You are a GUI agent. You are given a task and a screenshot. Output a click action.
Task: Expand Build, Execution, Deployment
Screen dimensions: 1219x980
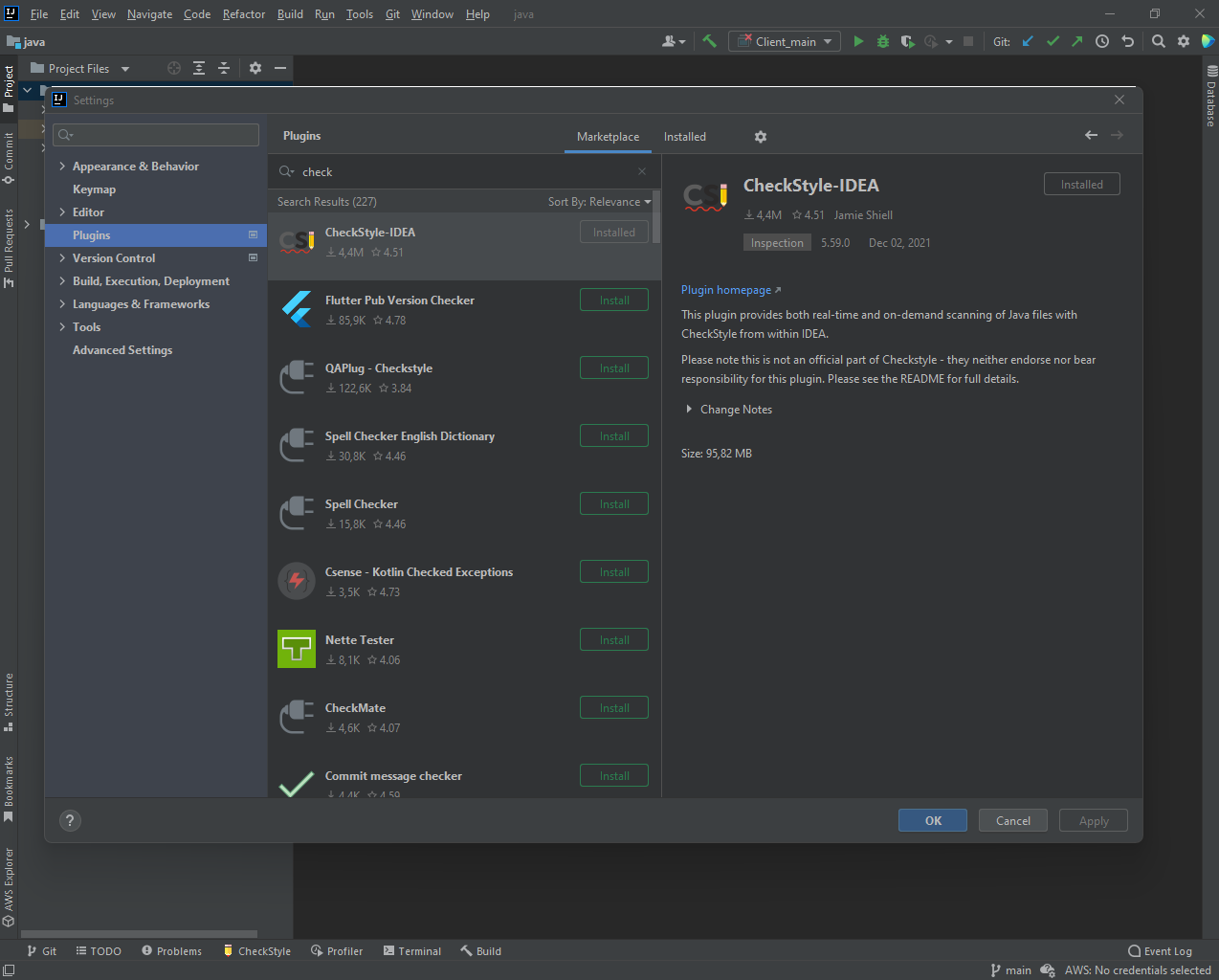coord(62,281)
